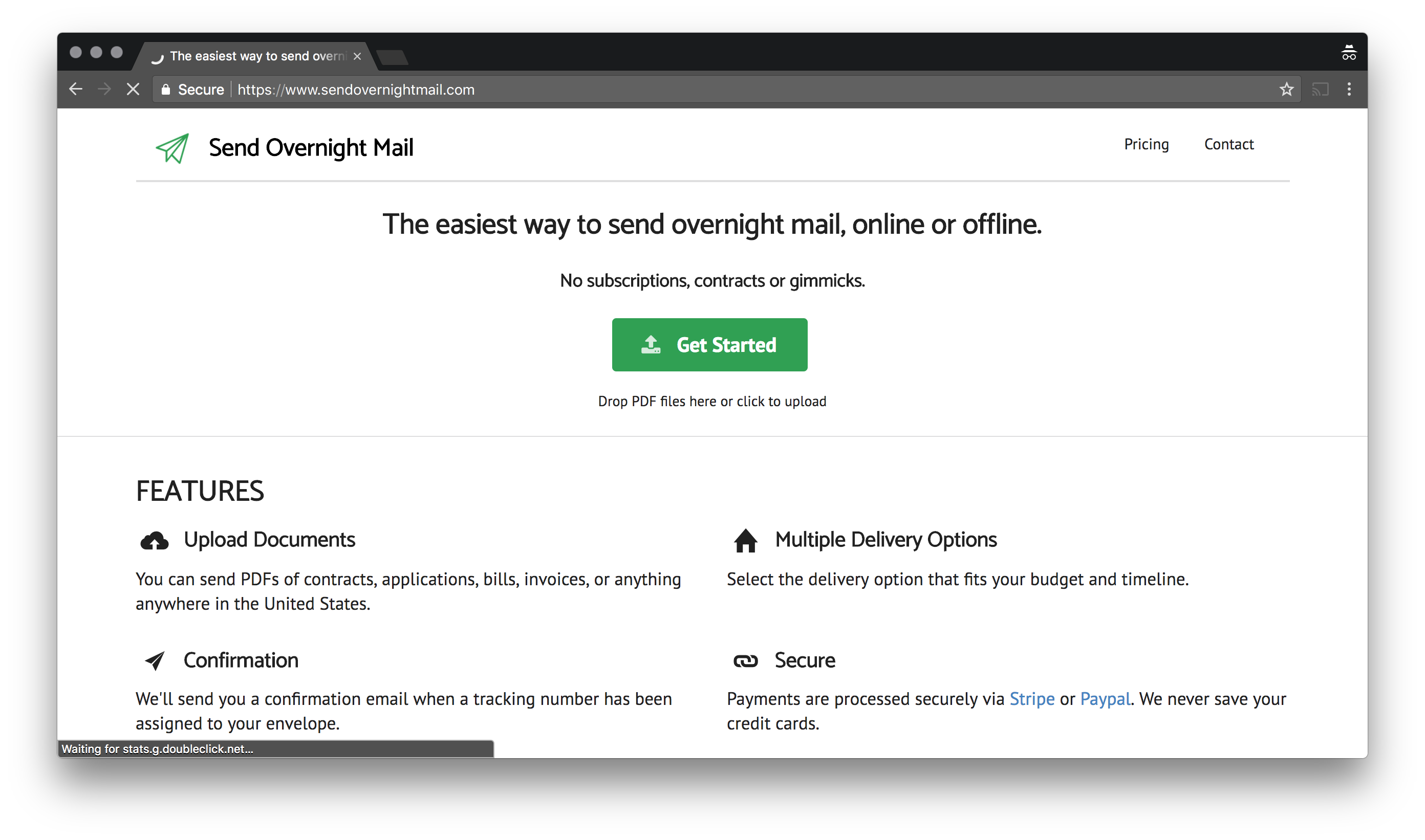The width and height of the screenshot is (1425, 840).
Task: Click the green paper plane logo
Action: click(x=172, y=148)
